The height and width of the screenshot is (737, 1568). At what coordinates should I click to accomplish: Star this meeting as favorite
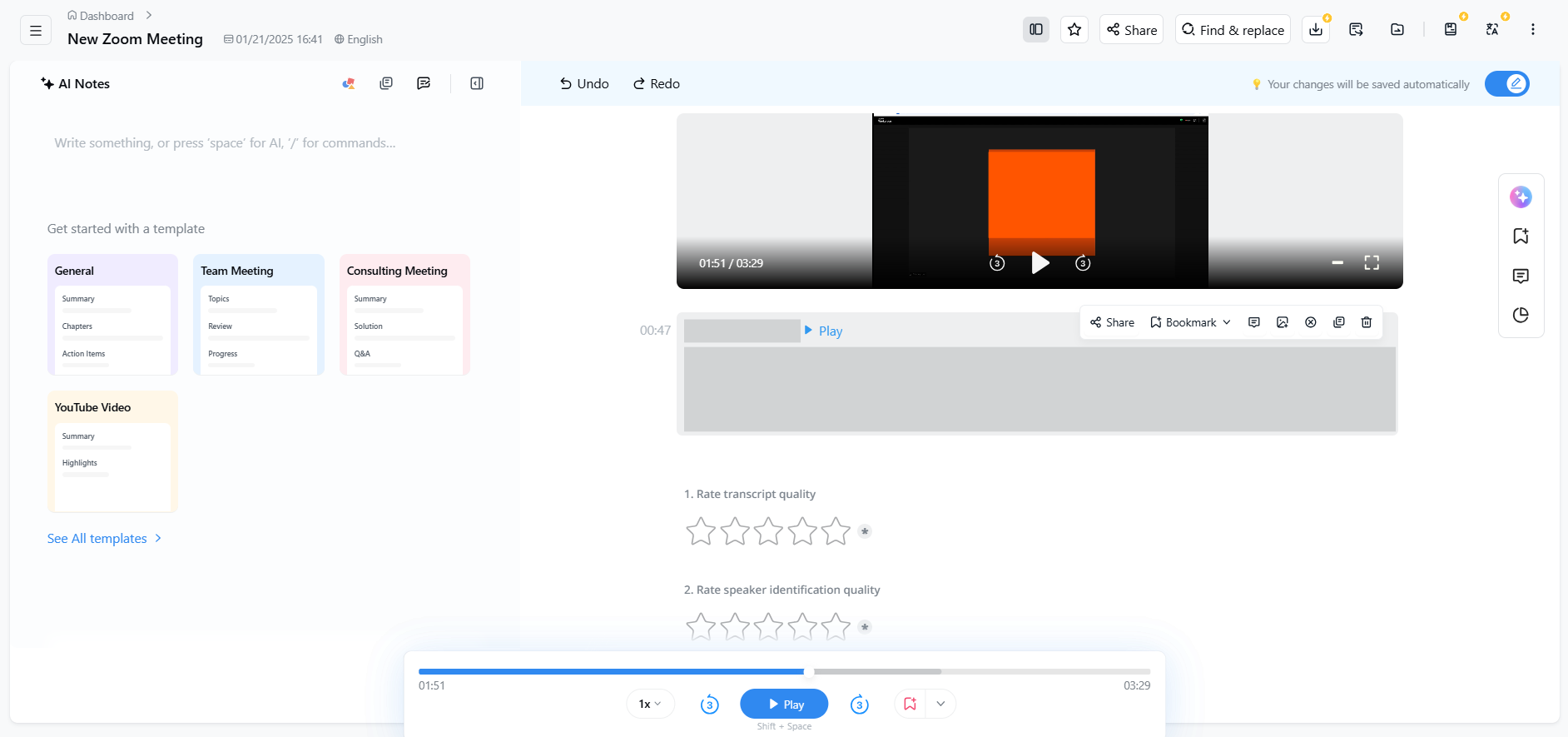tap(1074, 30)
